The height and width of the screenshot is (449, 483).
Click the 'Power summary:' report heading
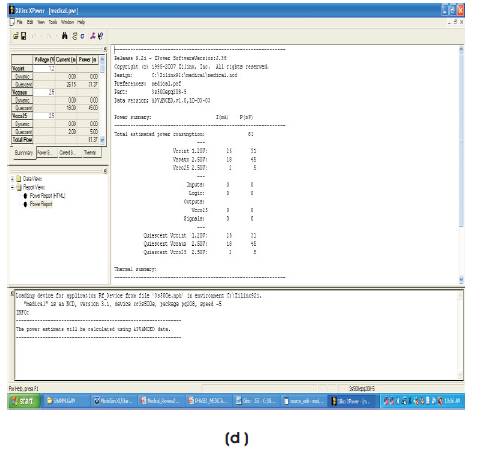pos(133,117)
